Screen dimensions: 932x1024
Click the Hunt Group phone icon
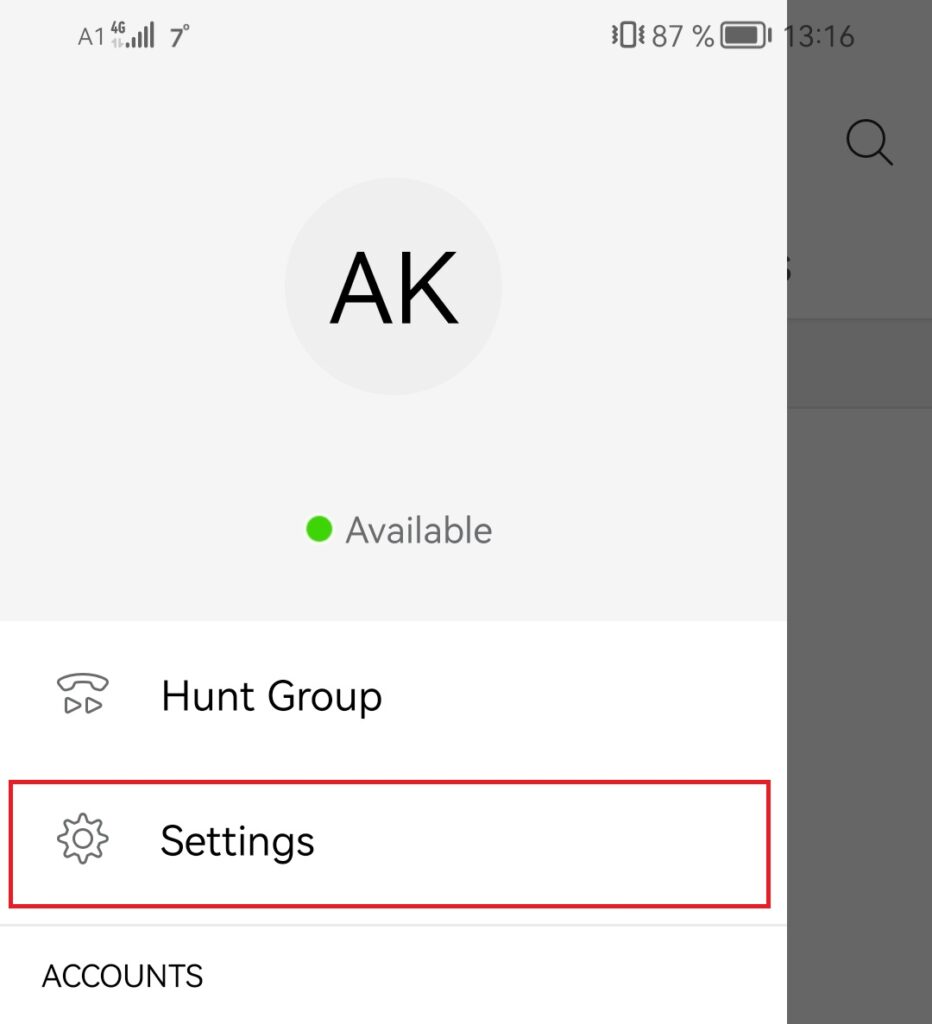82,695
